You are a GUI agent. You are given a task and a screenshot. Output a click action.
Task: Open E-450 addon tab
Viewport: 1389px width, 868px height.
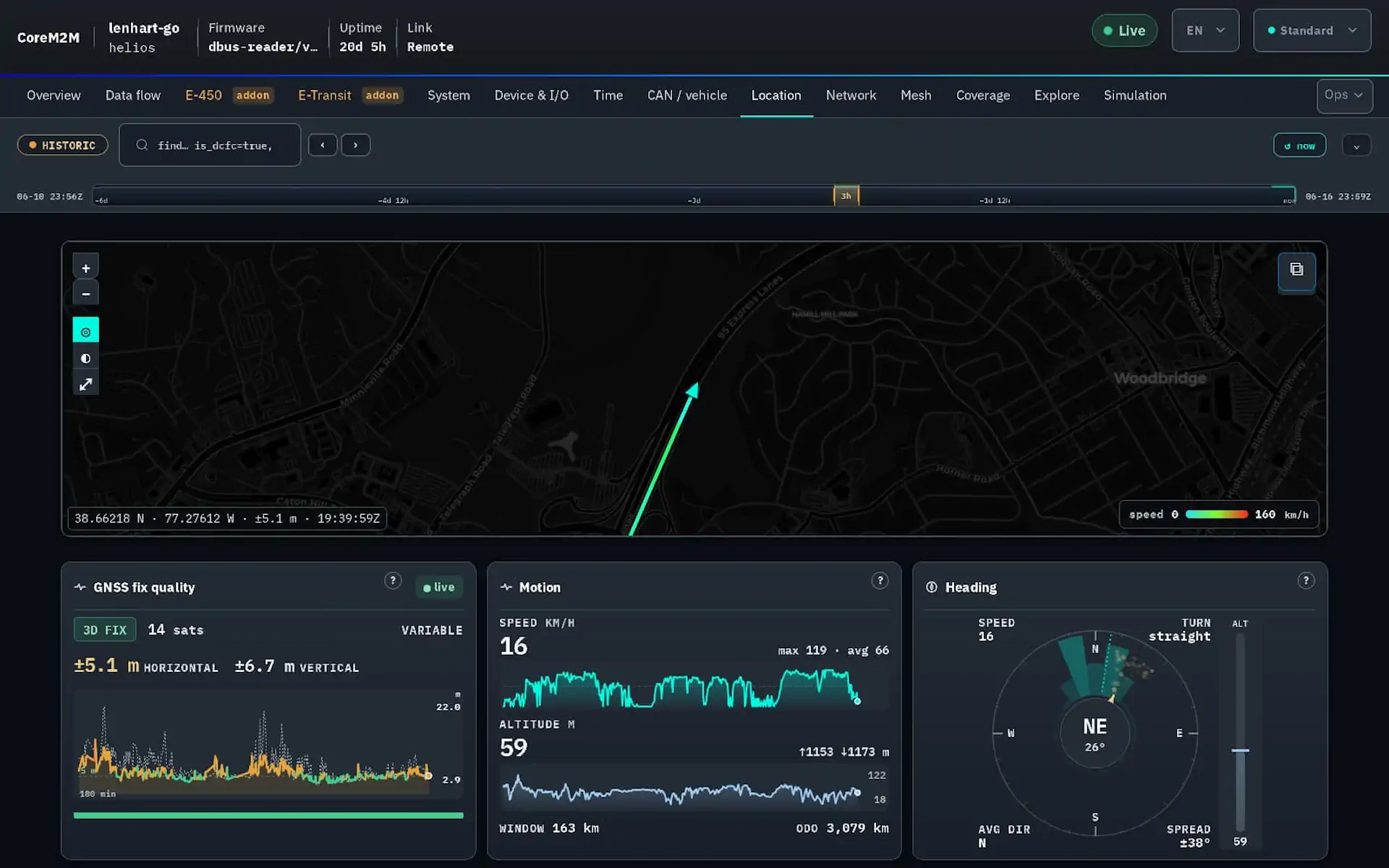(x=229, y=95)
